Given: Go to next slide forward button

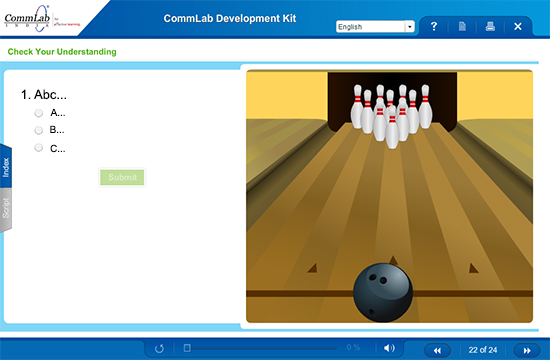Looking at the screenshot, I should pos(527,350).
